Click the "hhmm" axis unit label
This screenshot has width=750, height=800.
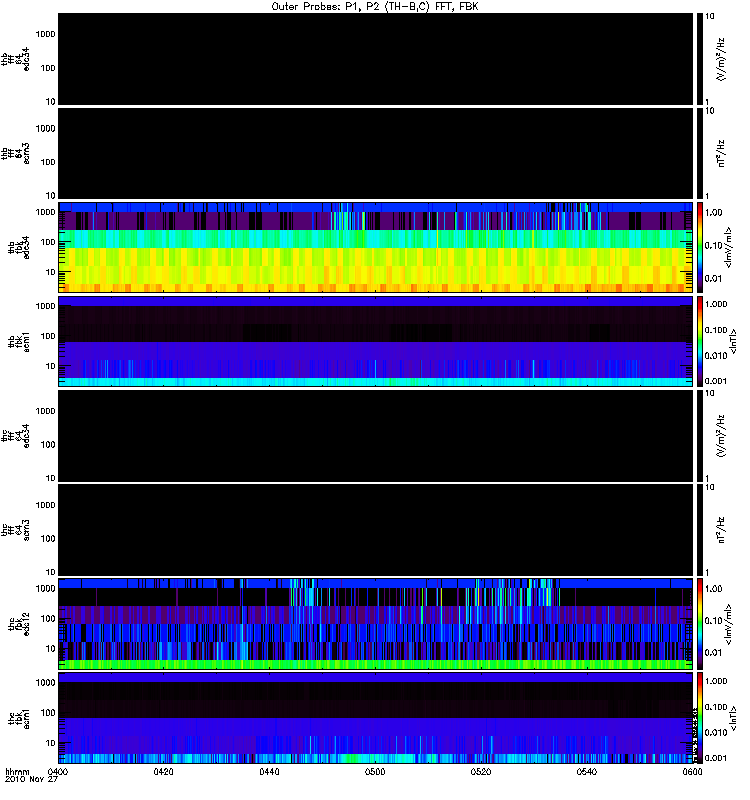(x=17, y=772)
